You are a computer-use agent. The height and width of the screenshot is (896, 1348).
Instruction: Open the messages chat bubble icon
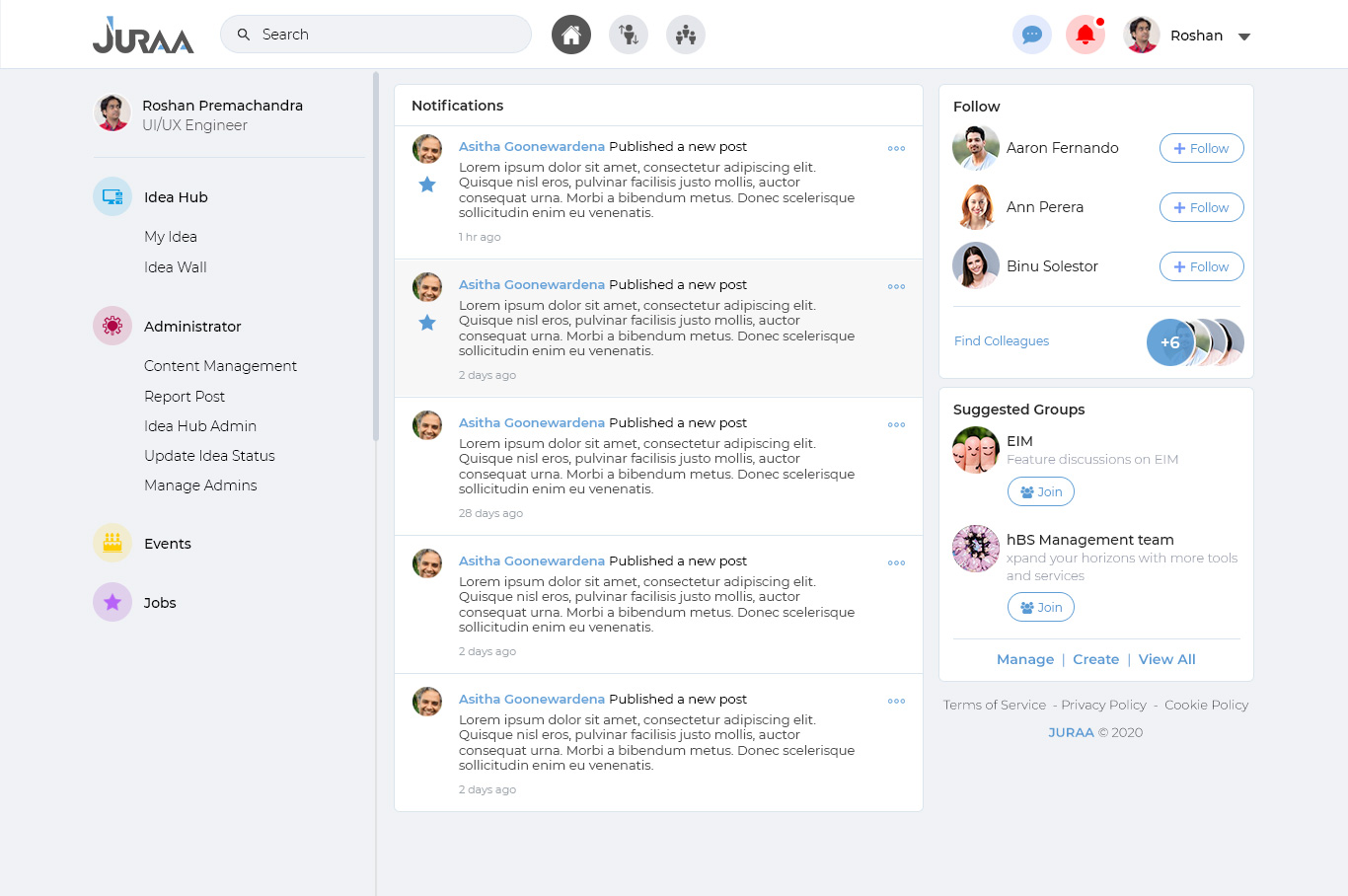[x=1031, y=36]
